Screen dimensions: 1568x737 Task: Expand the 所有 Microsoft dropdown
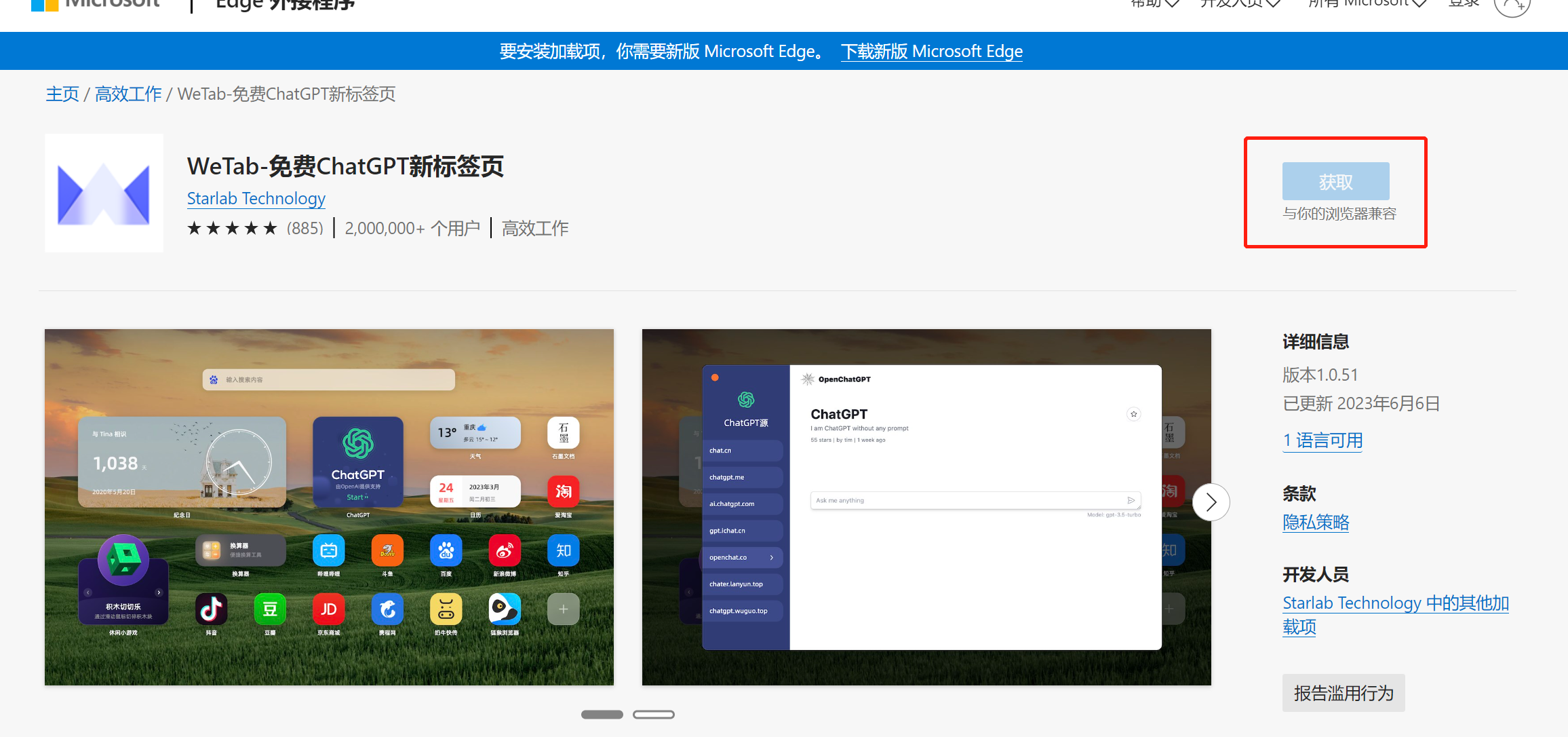pos(1367,3)
